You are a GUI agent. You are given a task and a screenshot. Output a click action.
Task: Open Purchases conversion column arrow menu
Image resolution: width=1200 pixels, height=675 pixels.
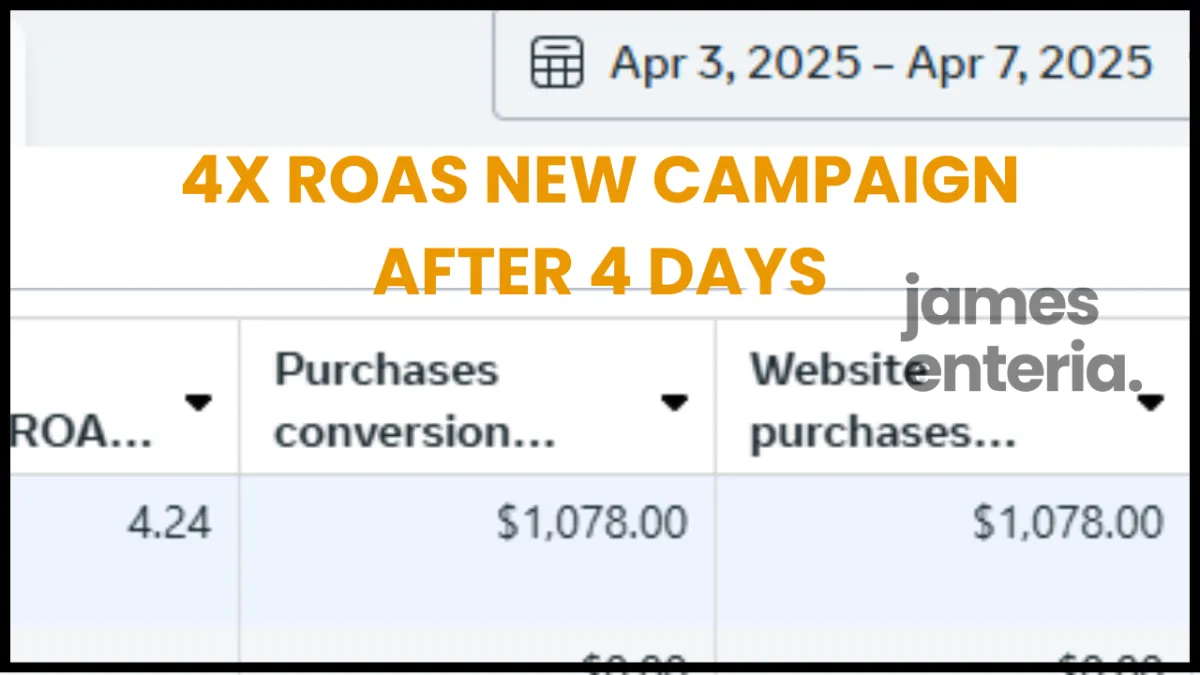(674, 402)
